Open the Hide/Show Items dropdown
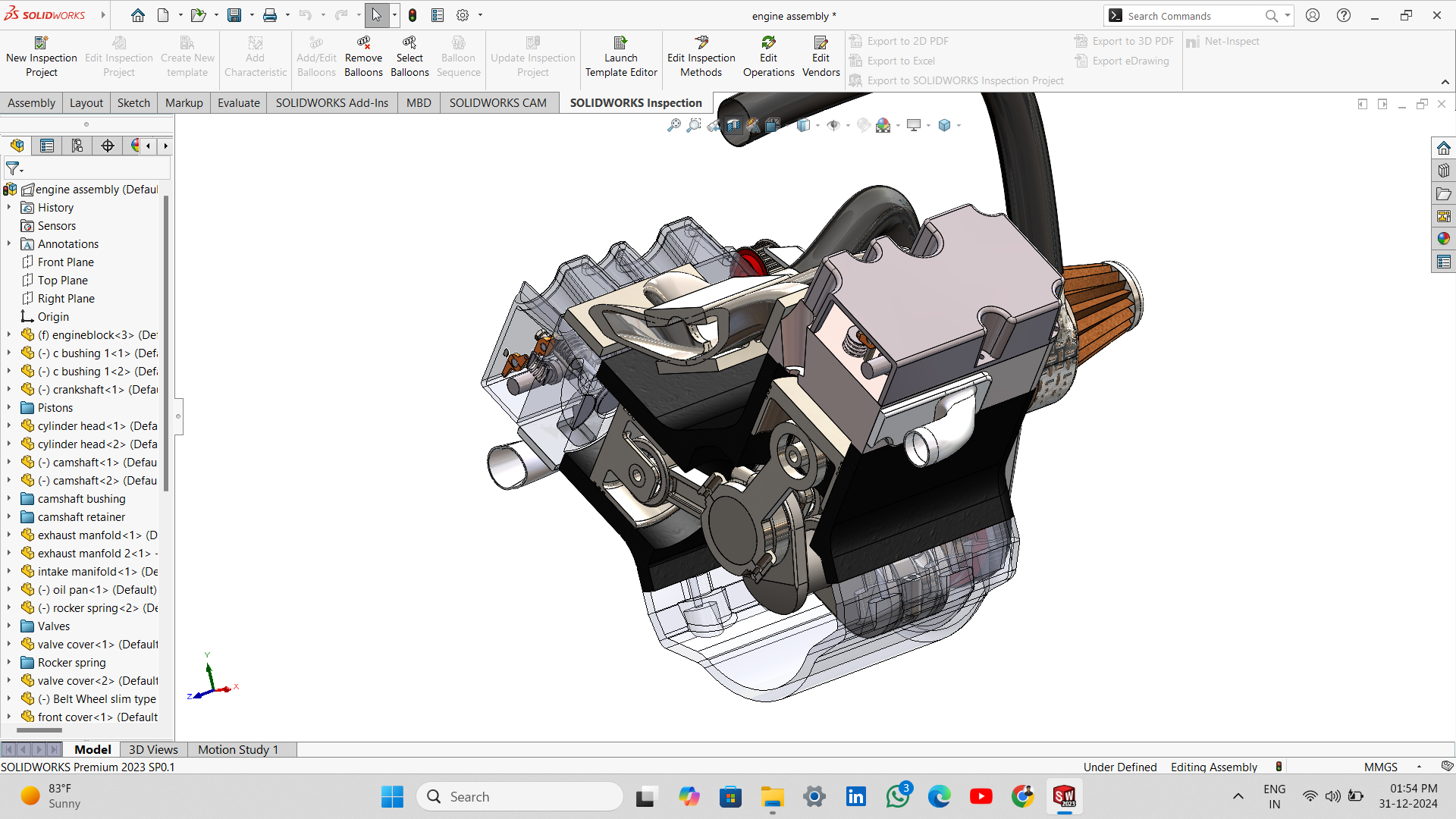 (x=848, y=126)
